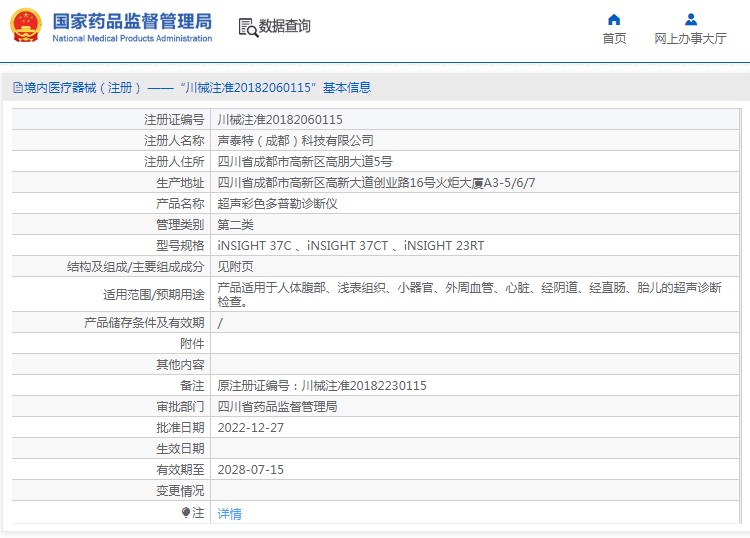Click the 首页 home icon

pos(614,20)
